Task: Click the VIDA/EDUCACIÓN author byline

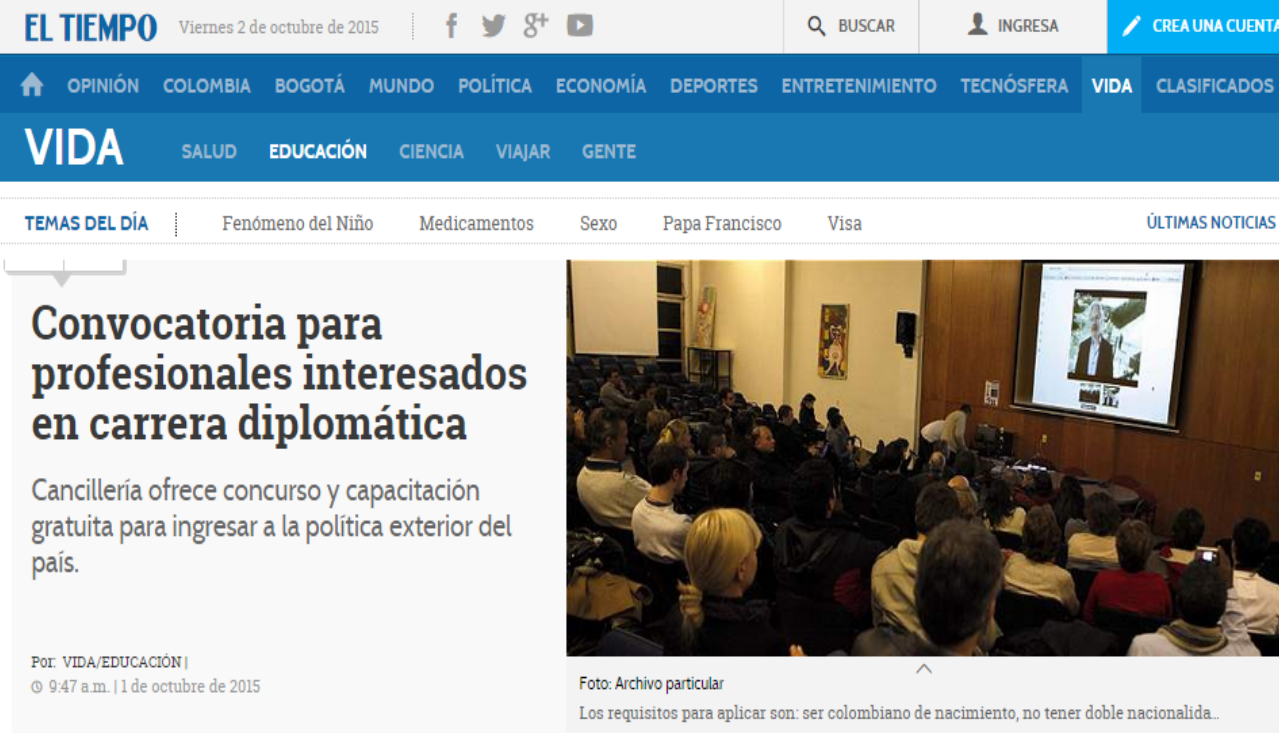Action: 122,662
